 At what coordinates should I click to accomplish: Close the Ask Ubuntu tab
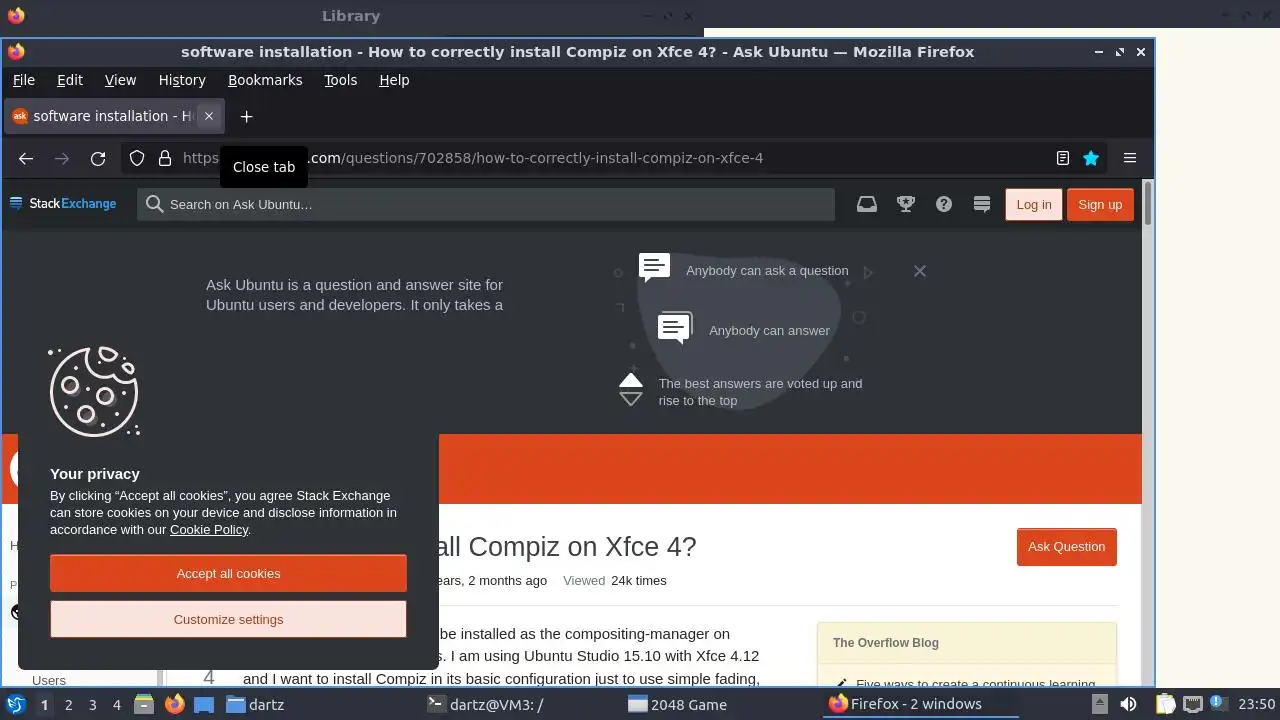pos(209,116)
